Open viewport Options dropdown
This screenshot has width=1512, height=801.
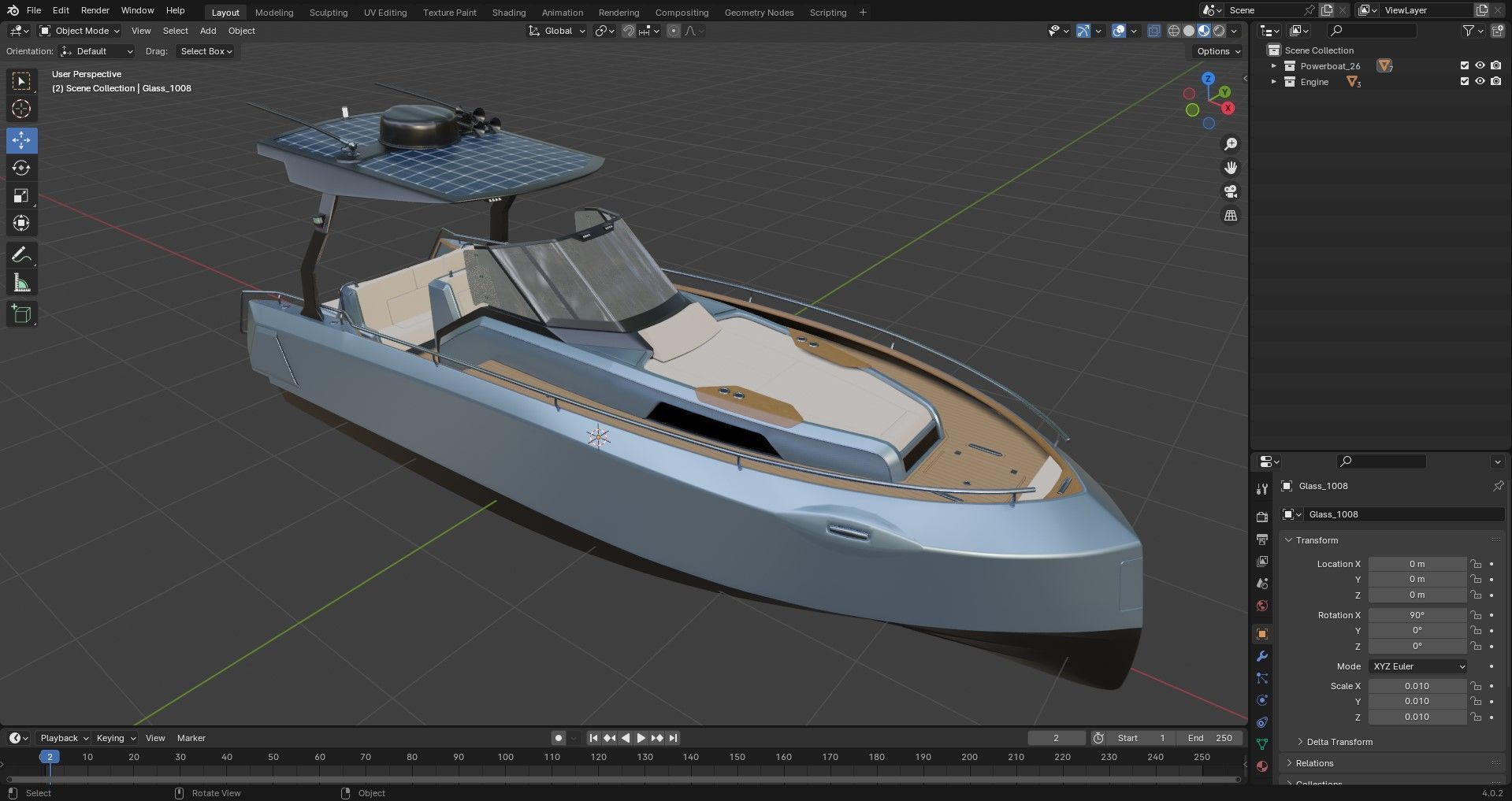pyautogui.click(x=1218, y=51)
